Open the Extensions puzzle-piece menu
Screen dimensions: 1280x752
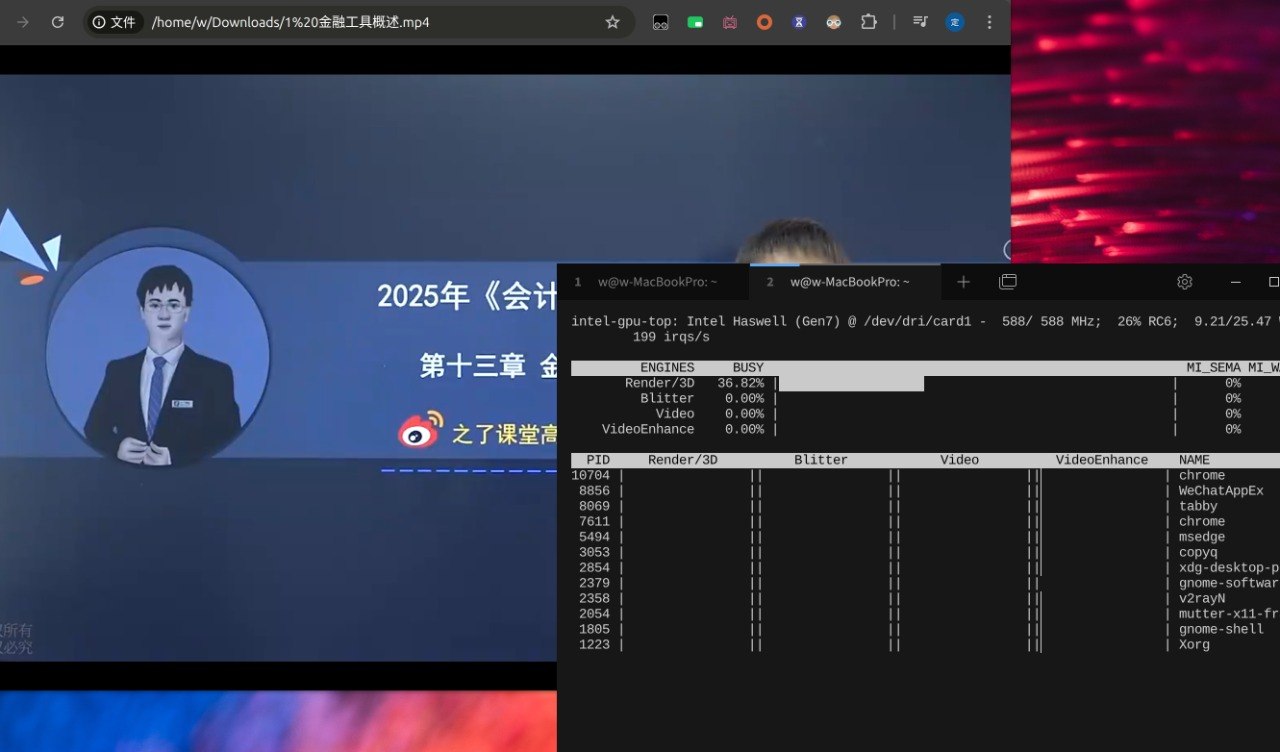[x=868, y=22]
